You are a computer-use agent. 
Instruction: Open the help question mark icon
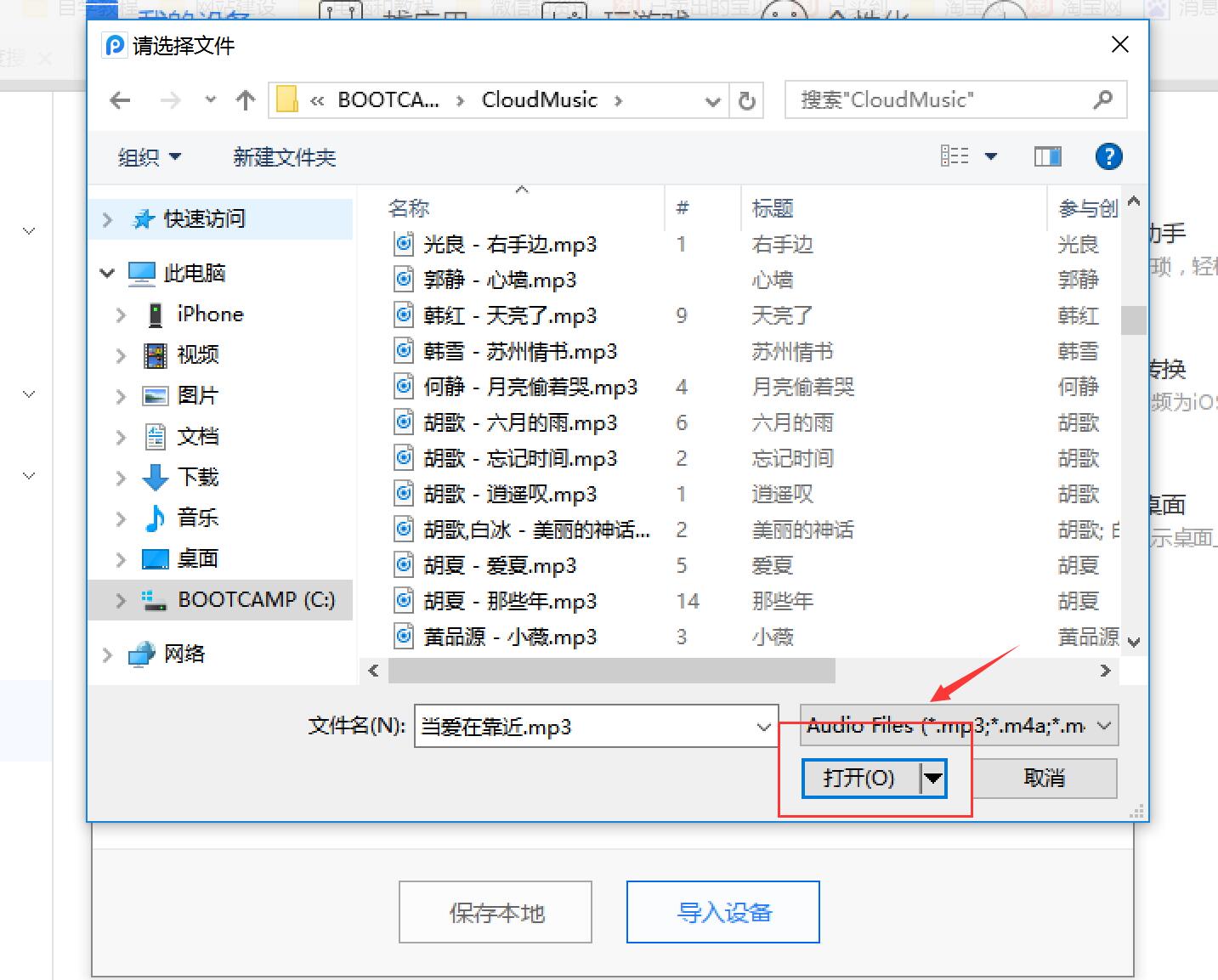point(1108,156)
